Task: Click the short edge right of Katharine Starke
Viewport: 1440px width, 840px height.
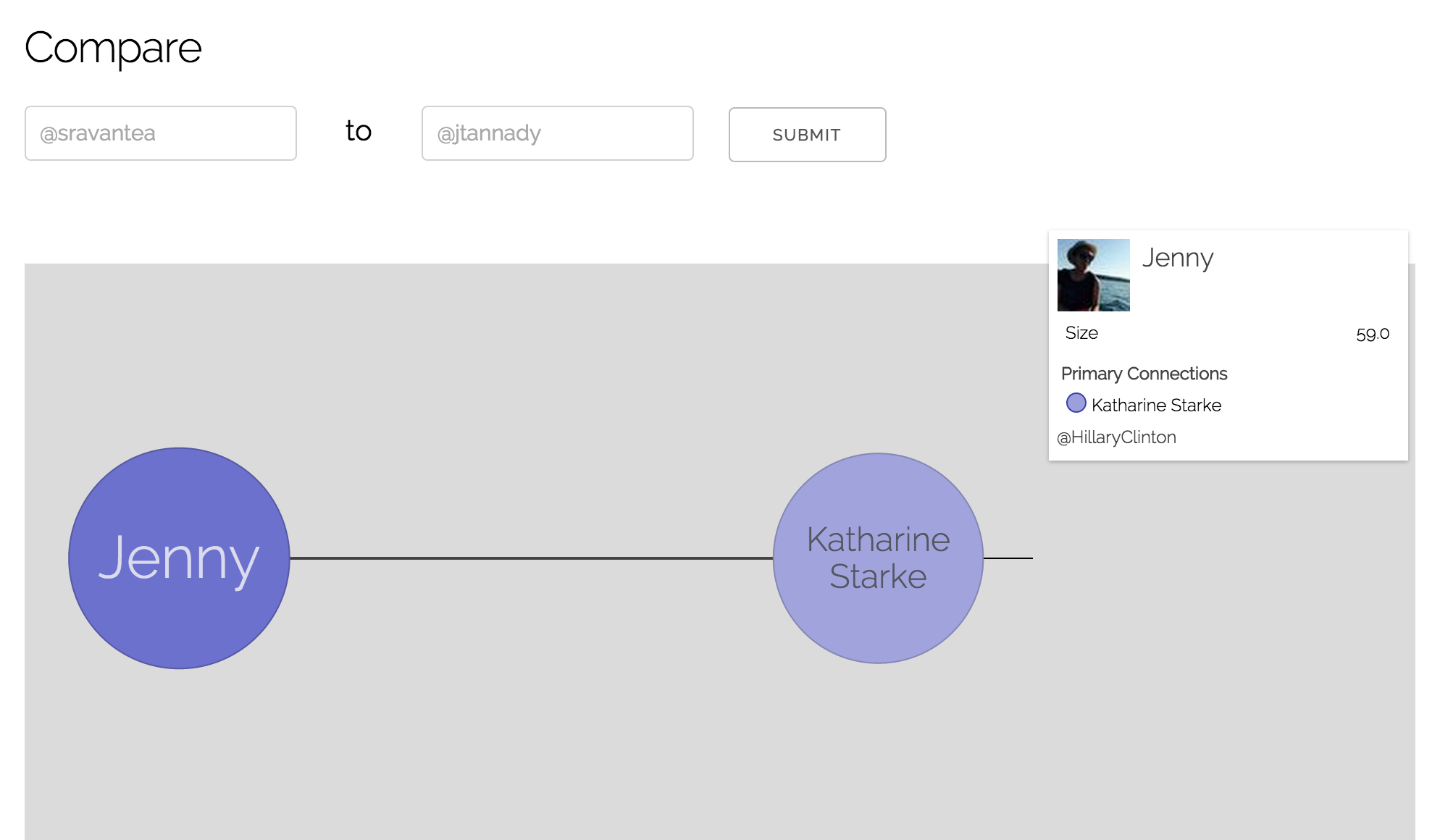Action: [1008, 558]
